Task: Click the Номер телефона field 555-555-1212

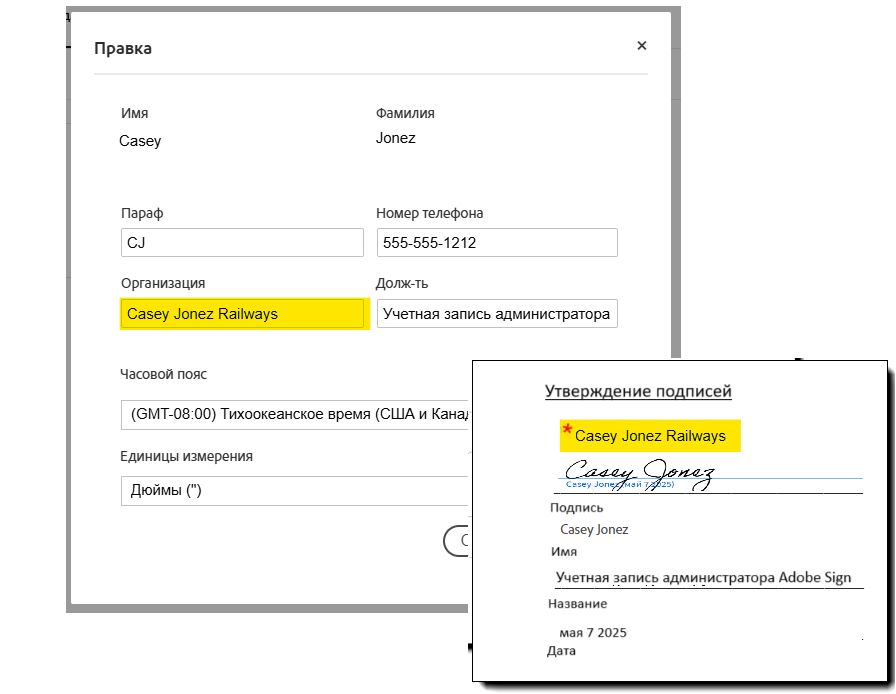Action: pyautogui.click(x=497, y=242)
